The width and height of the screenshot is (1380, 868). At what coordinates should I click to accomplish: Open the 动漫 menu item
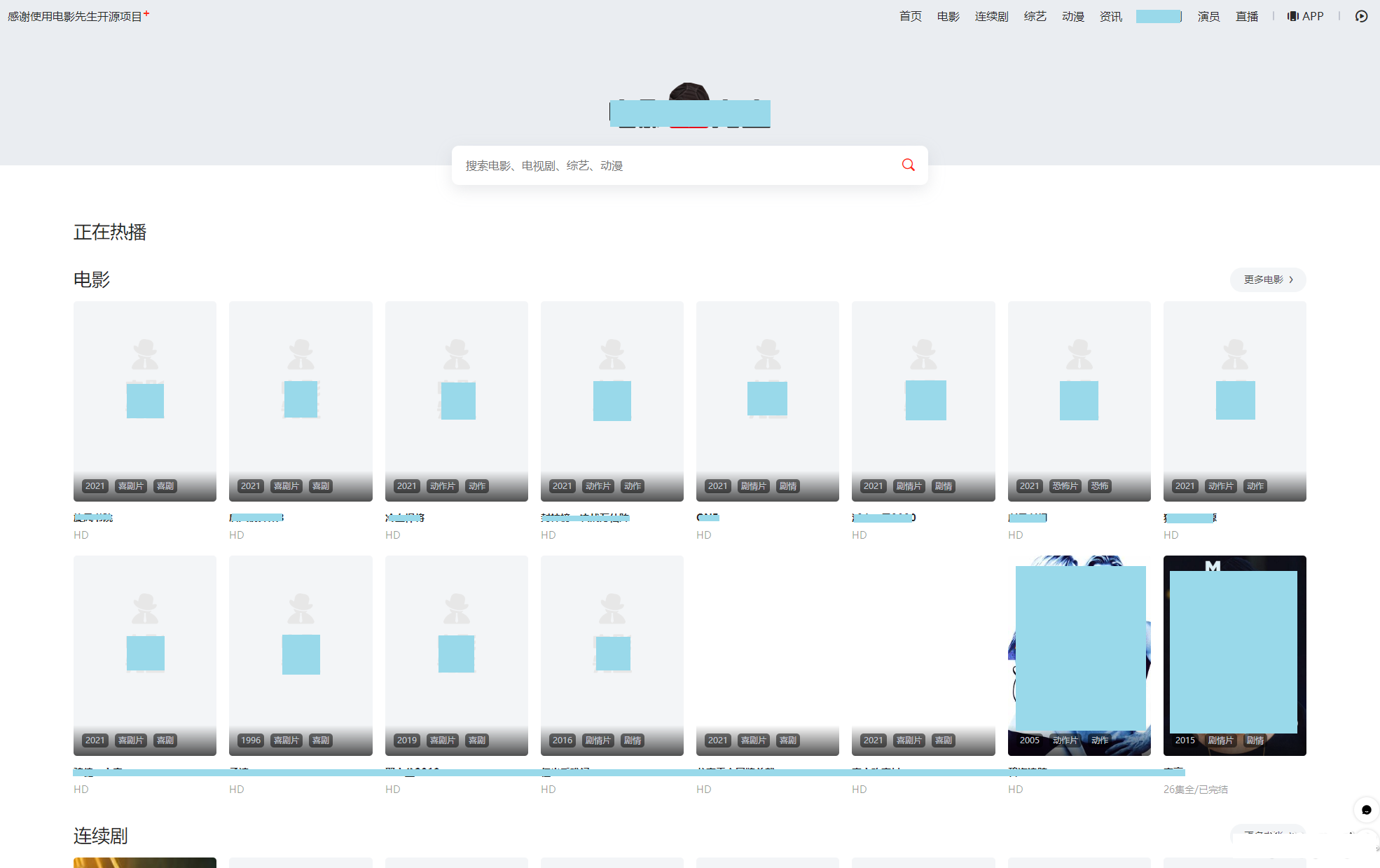[x=1072, y=16]
